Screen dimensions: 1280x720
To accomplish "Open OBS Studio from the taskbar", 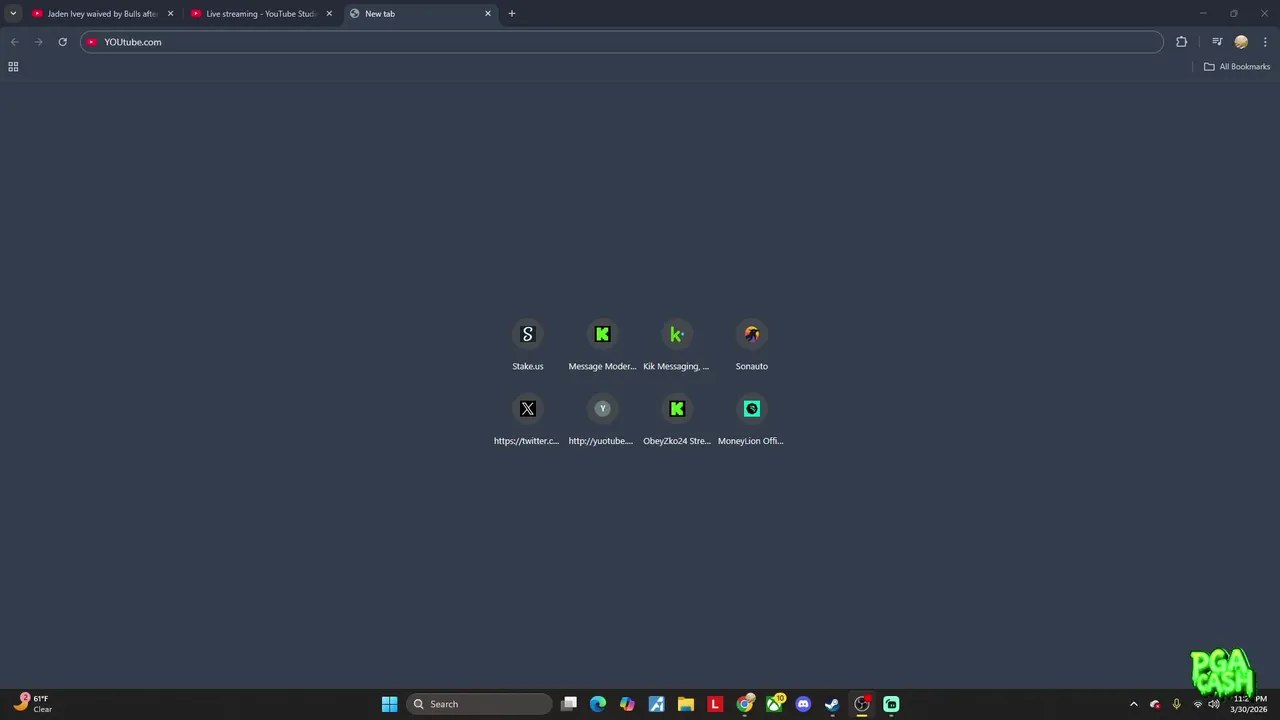I will [862, 704].
